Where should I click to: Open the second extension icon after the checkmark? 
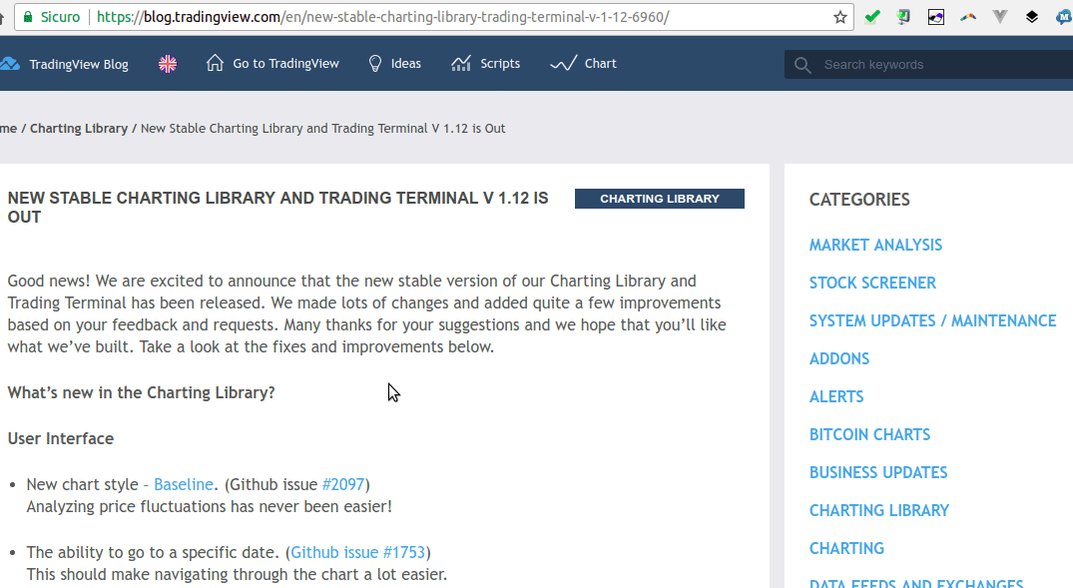pos(903,17)
